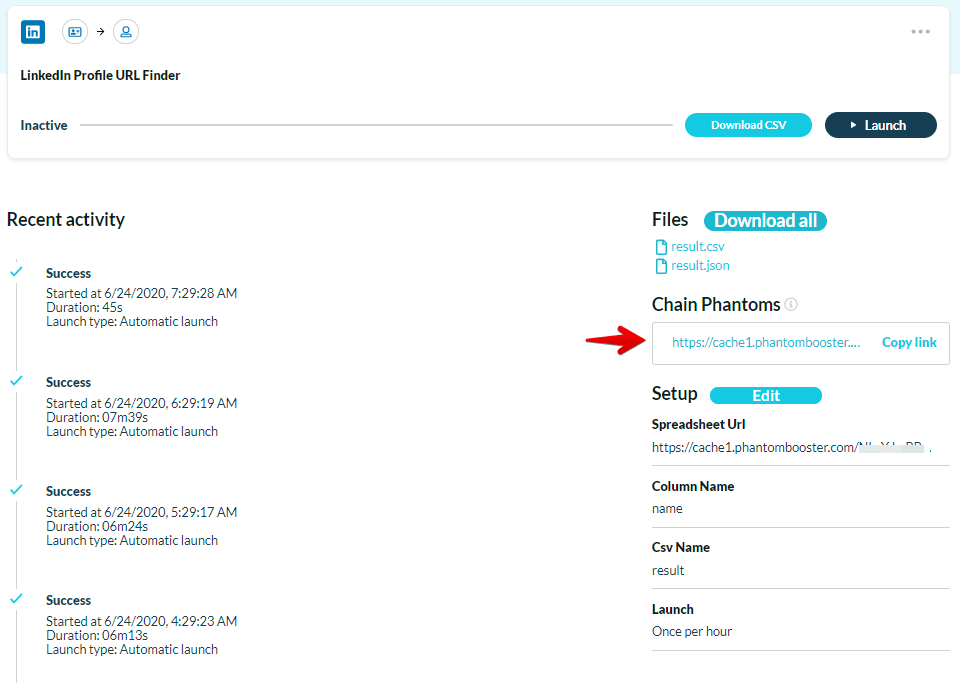Click the Inactive status label
This screenshot has width=960, height=683.
pyautogui.click(x=44, y=125)
